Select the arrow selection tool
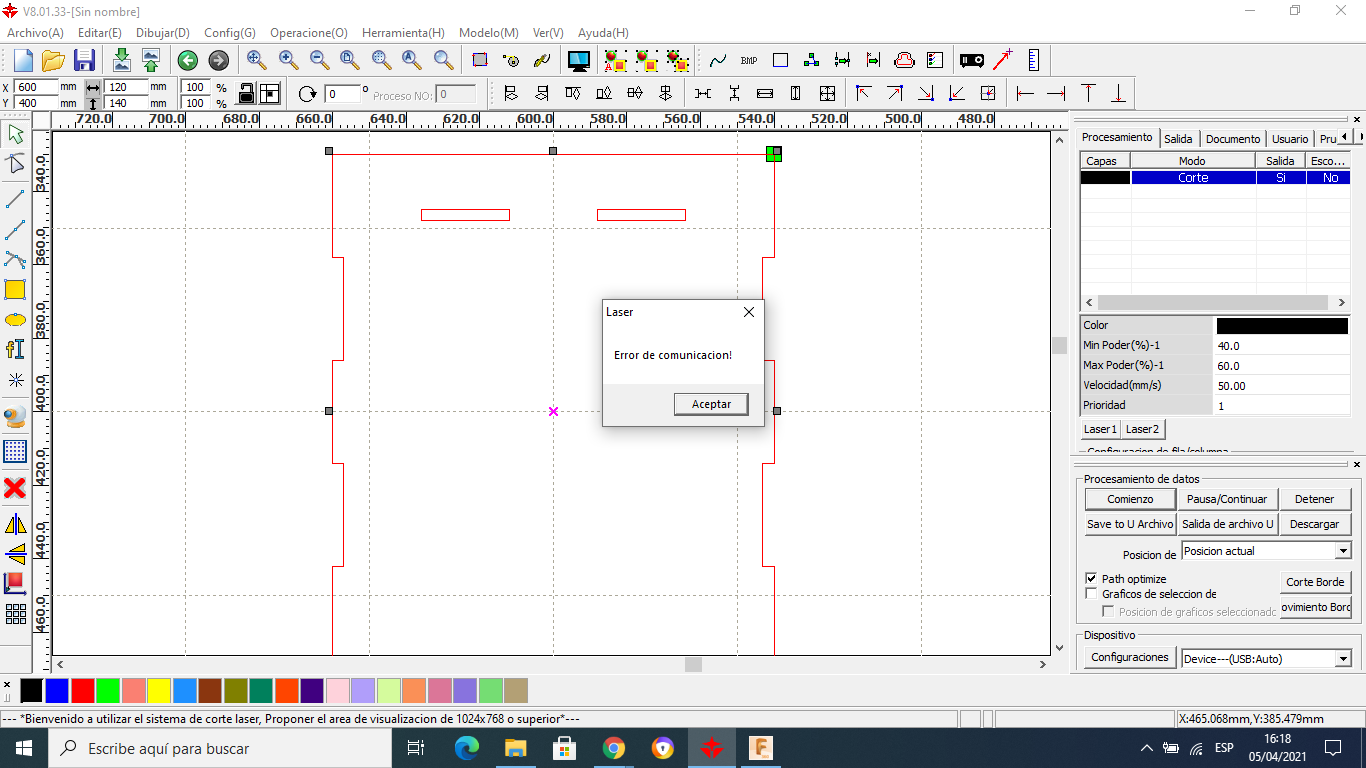The height and width of the screenshot is (768, 1366). pyautogui.click(x=15, y=134)
